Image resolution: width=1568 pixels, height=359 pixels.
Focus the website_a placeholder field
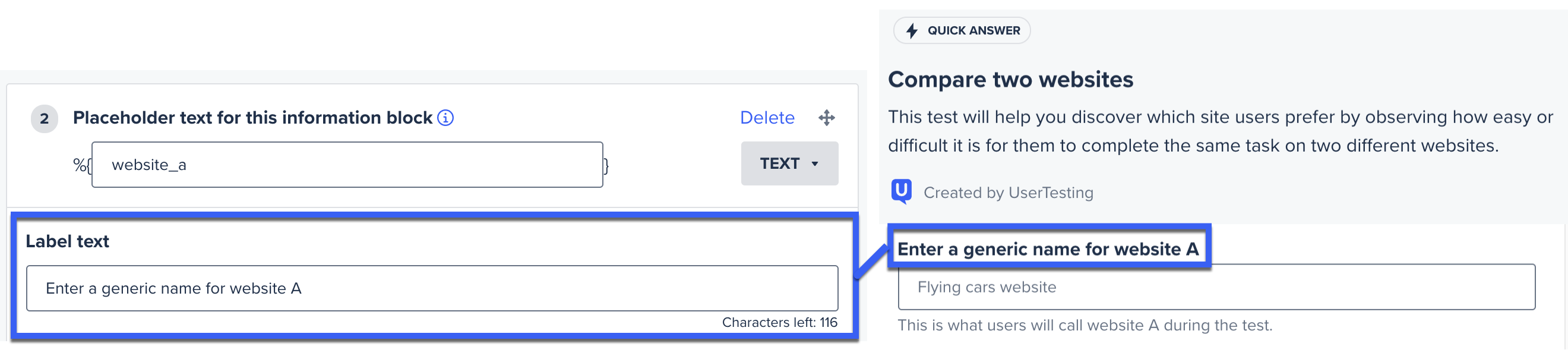point(347,165)
